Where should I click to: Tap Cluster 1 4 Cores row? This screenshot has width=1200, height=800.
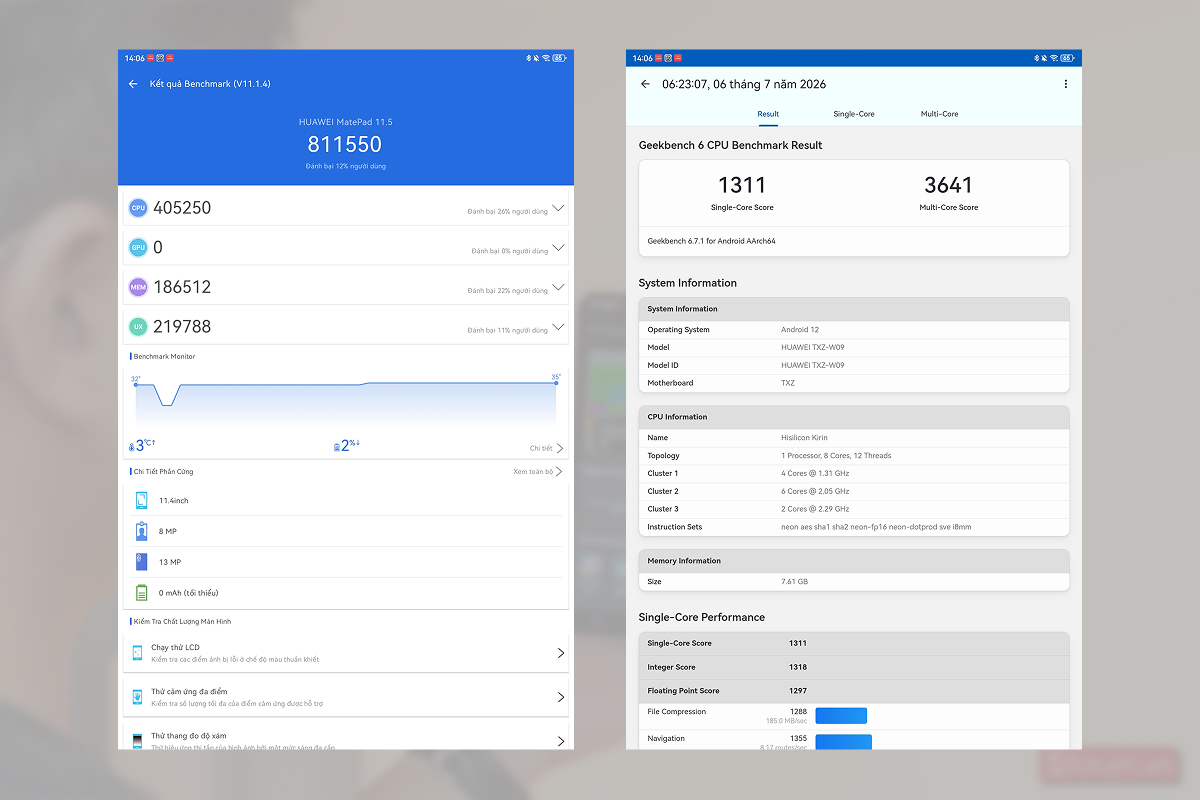pyautogui.click(x=854, y=473)
